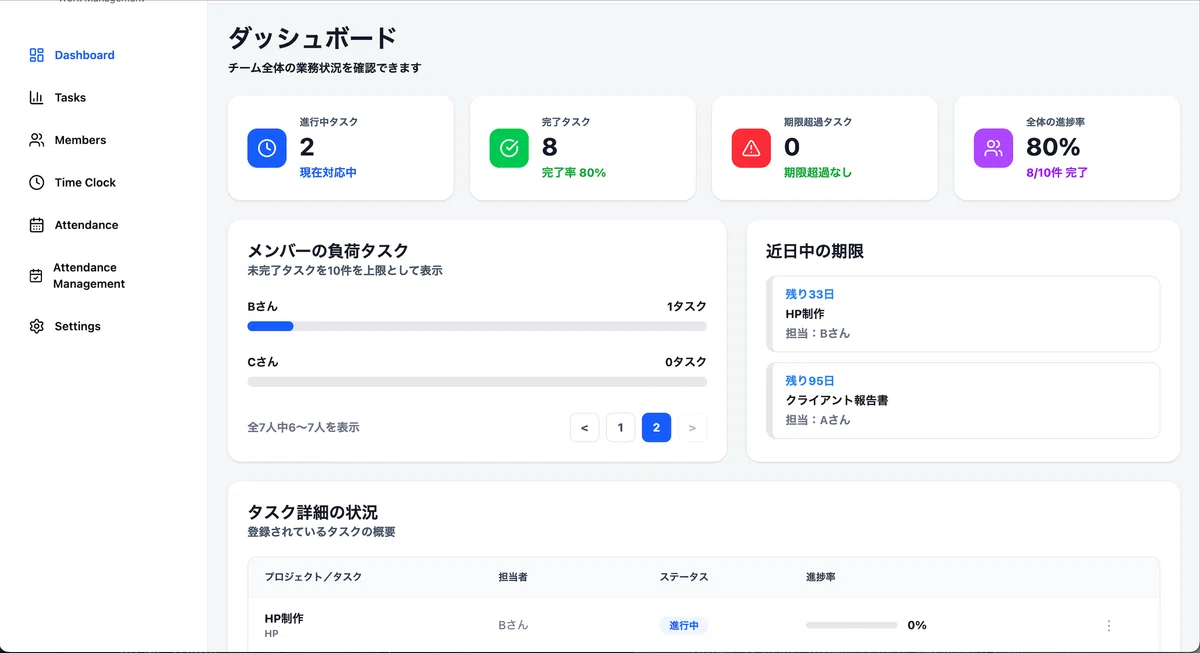Click the 残り33日 HP制作 deadline card
The image size is (1200, 653).
(x=963, y=314)
